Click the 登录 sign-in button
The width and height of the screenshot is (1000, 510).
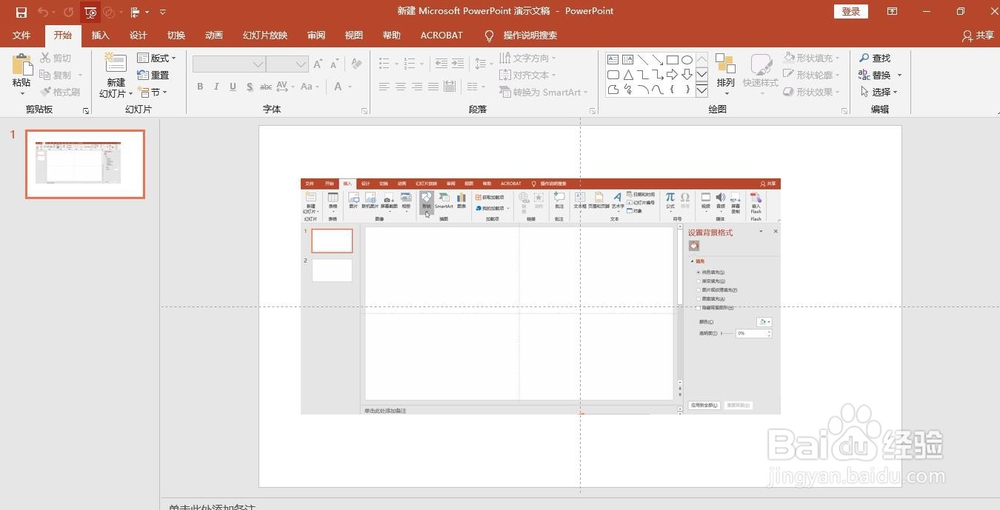851,11
